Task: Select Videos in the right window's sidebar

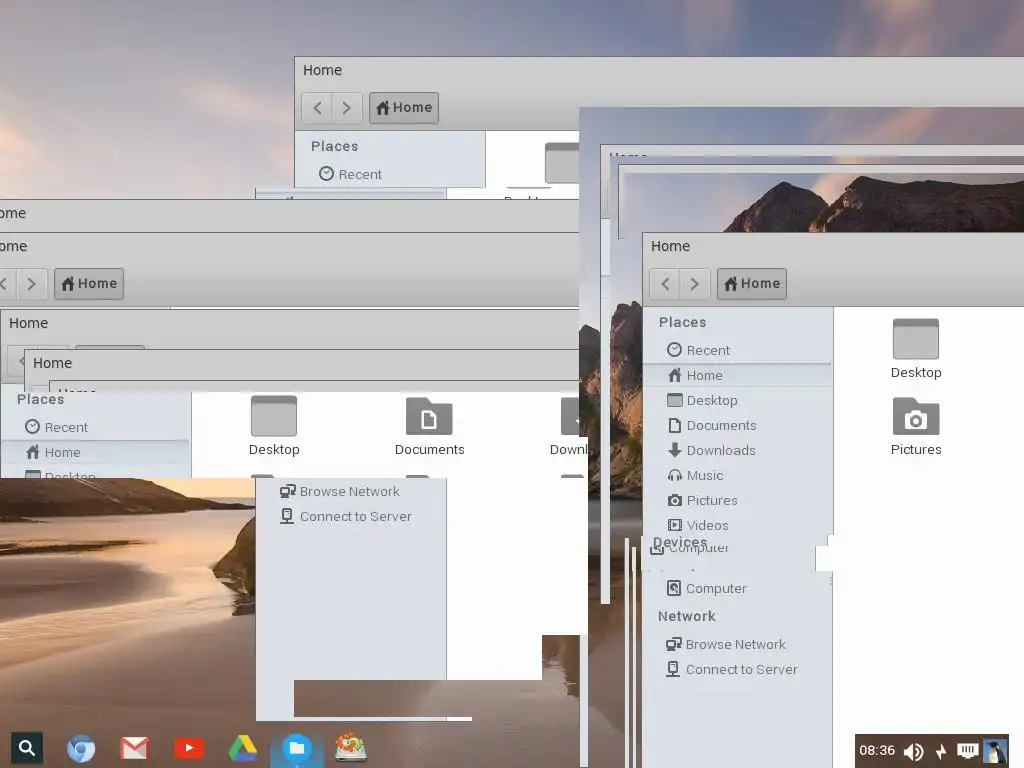Action: [x=698, y=526]
